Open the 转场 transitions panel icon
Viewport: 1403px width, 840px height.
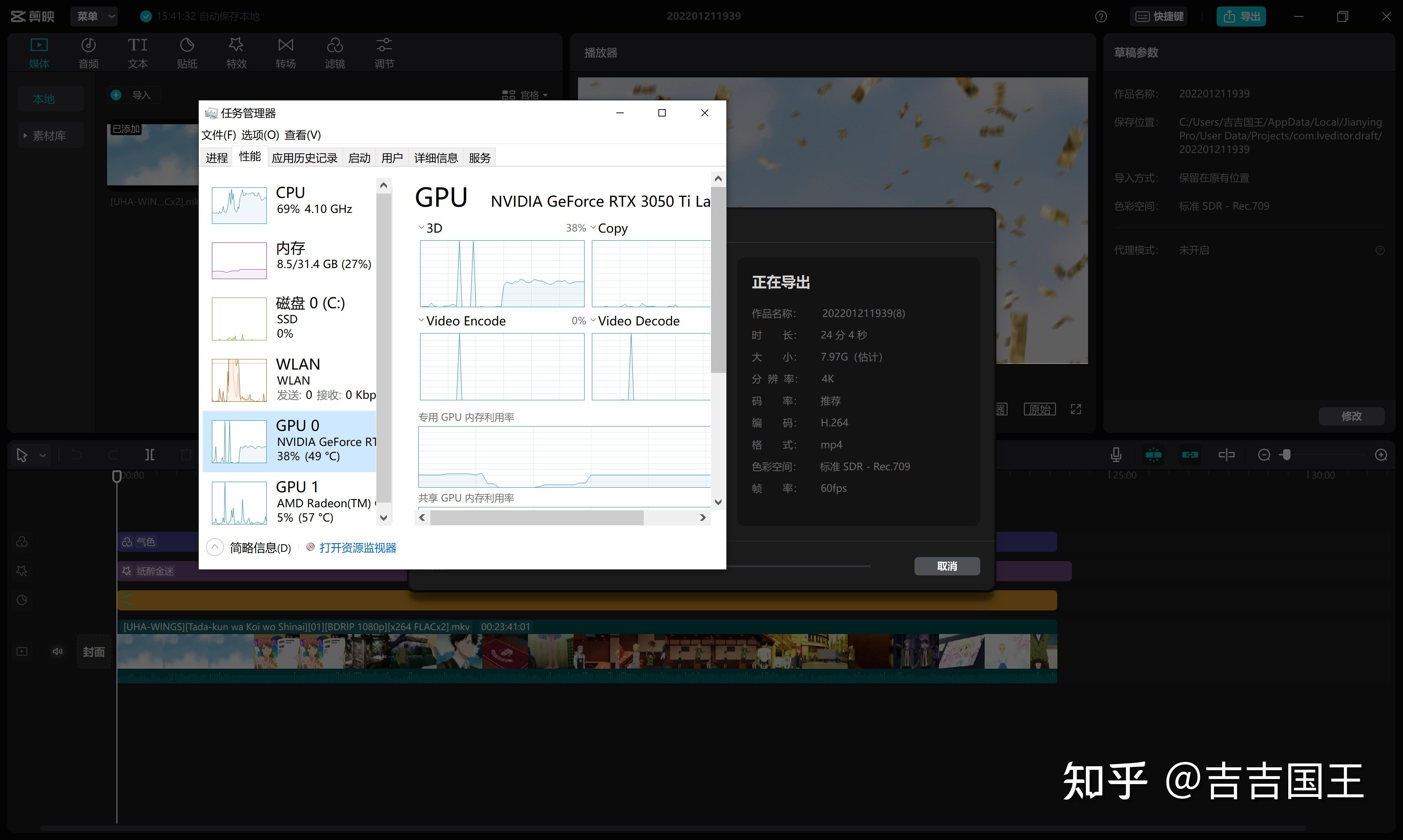tap(285, 45)
